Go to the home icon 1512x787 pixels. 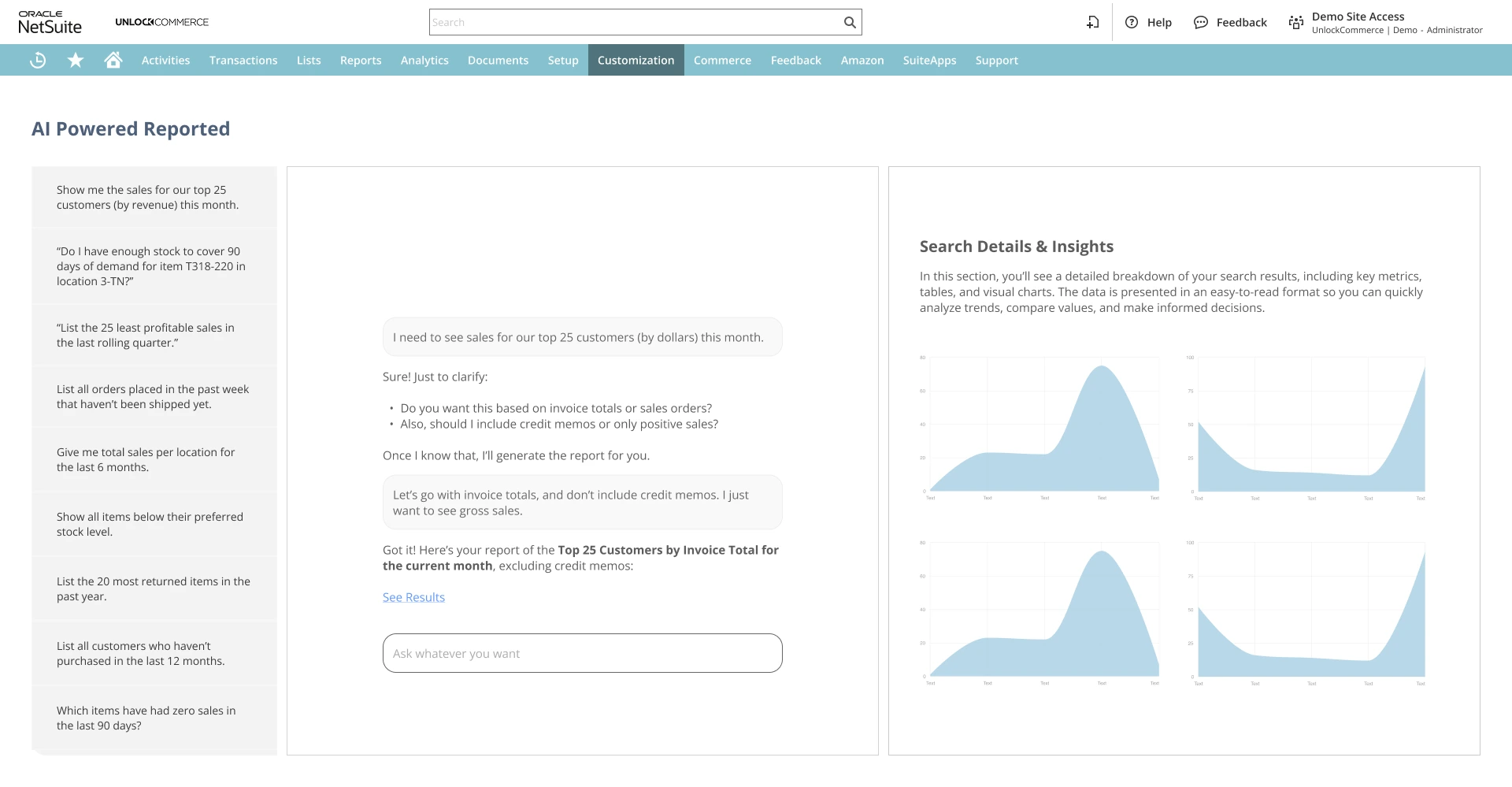113,61
